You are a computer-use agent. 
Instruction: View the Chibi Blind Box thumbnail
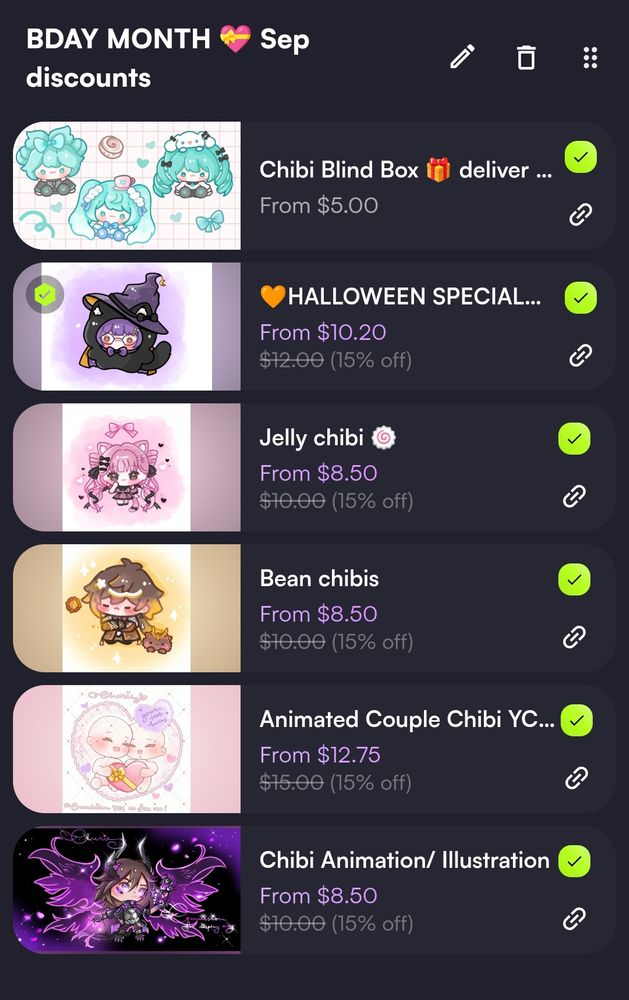tap(127, 185)
